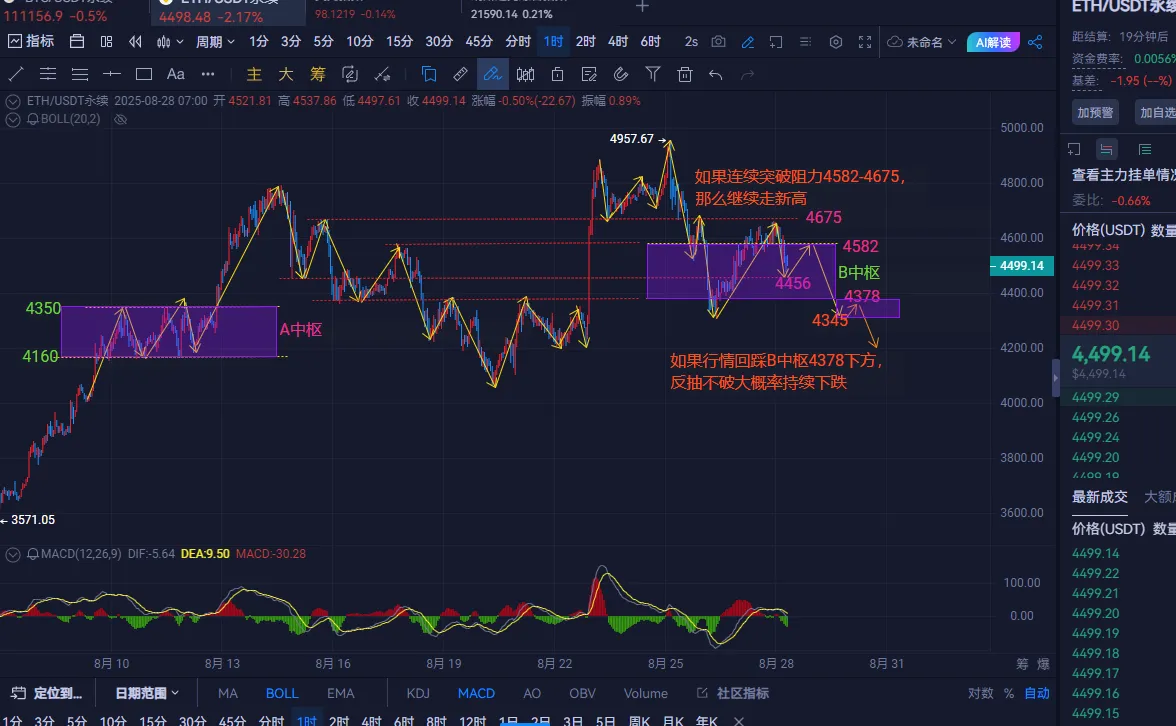This screenshot has width=1176, height=726.
Task: Enable 对数 logarithmic scale
Action: (980, 693)
